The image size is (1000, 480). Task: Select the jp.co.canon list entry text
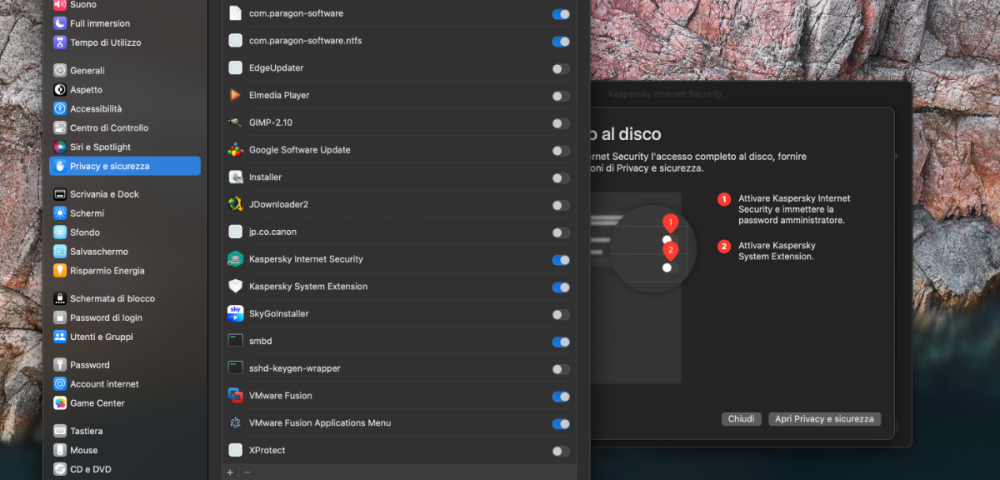tap(272, 232)
